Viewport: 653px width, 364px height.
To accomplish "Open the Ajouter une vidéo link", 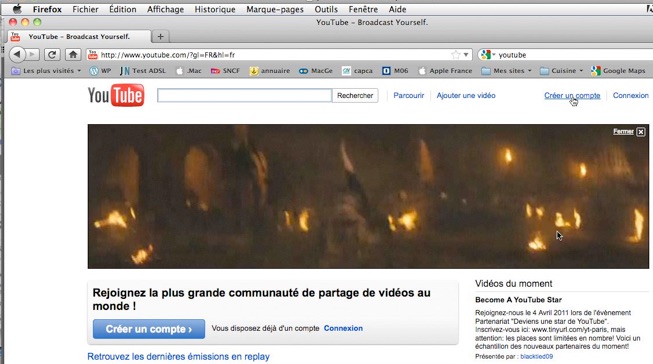I will [466, 95].
